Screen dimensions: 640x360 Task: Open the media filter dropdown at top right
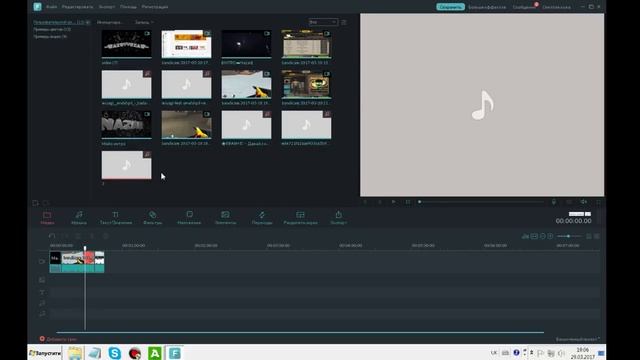tap(323, 22)
